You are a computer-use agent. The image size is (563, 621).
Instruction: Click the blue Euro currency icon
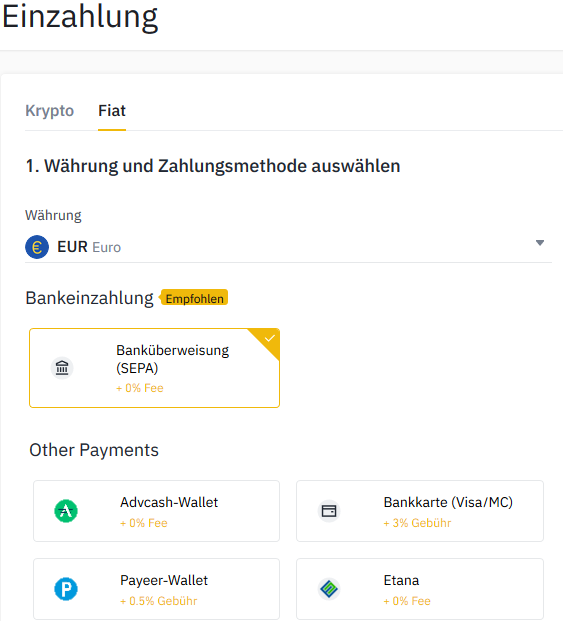click(x=37, y=247)
